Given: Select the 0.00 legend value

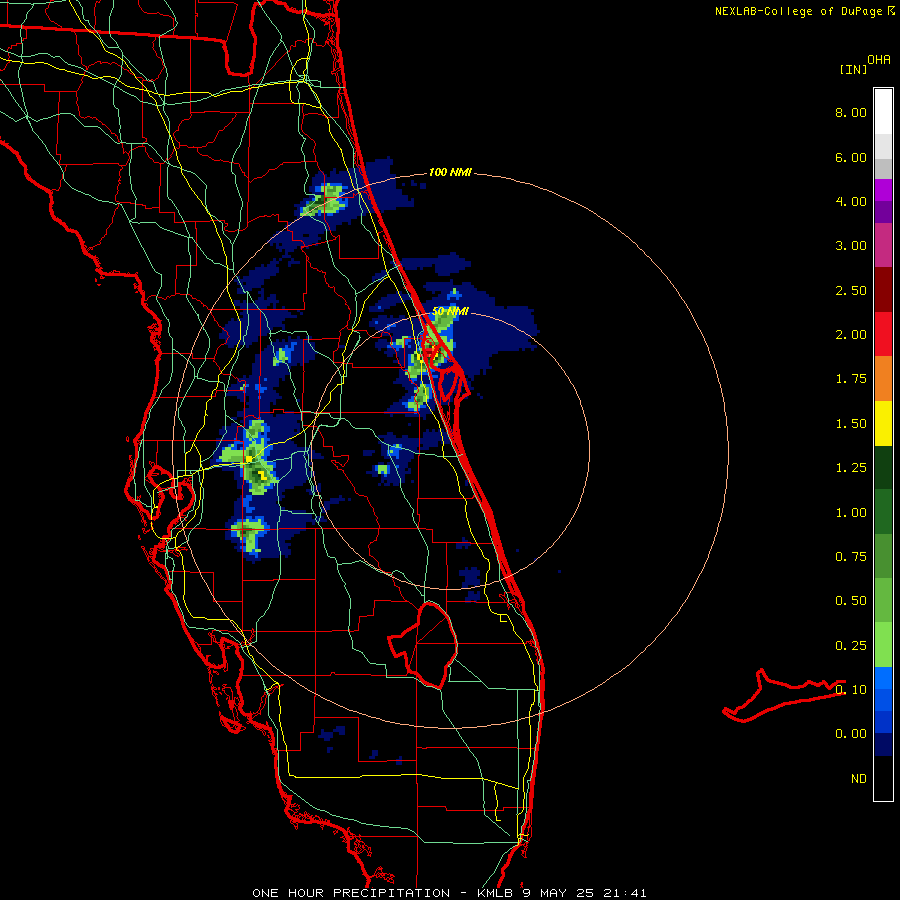Looking at the screenshot, I should [851, 734].
